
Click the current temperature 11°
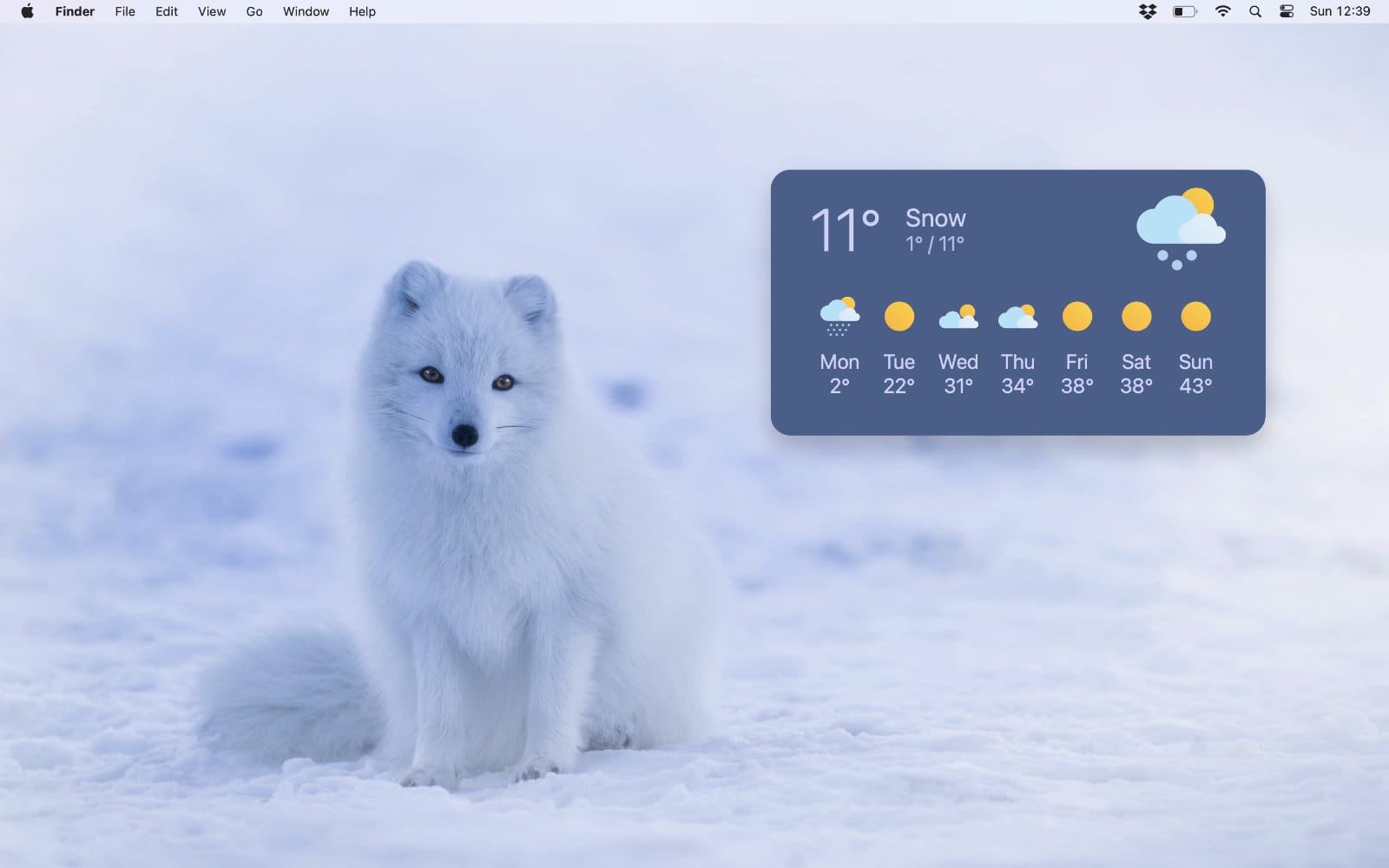(845, 230)
